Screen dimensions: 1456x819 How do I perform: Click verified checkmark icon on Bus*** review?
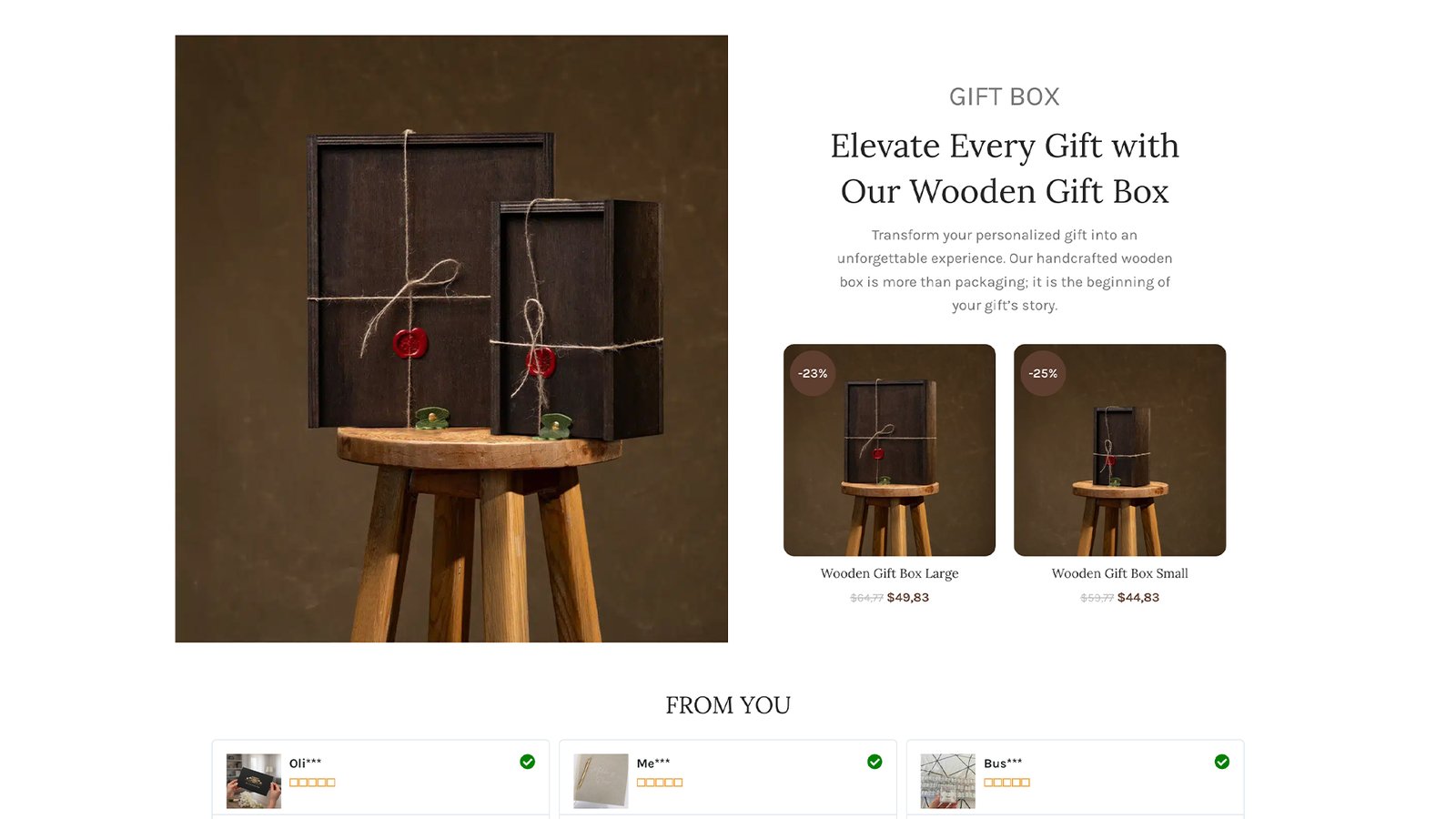point(1222,762)
